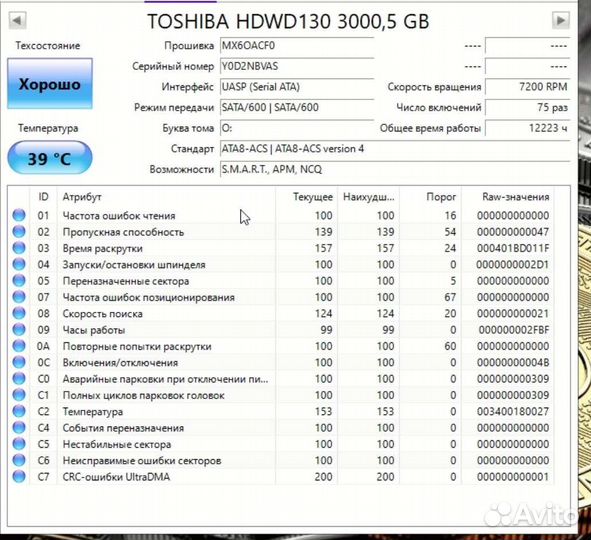Click raw value 0000000002D1
591x540 pixels.
[x=512, y=265]
